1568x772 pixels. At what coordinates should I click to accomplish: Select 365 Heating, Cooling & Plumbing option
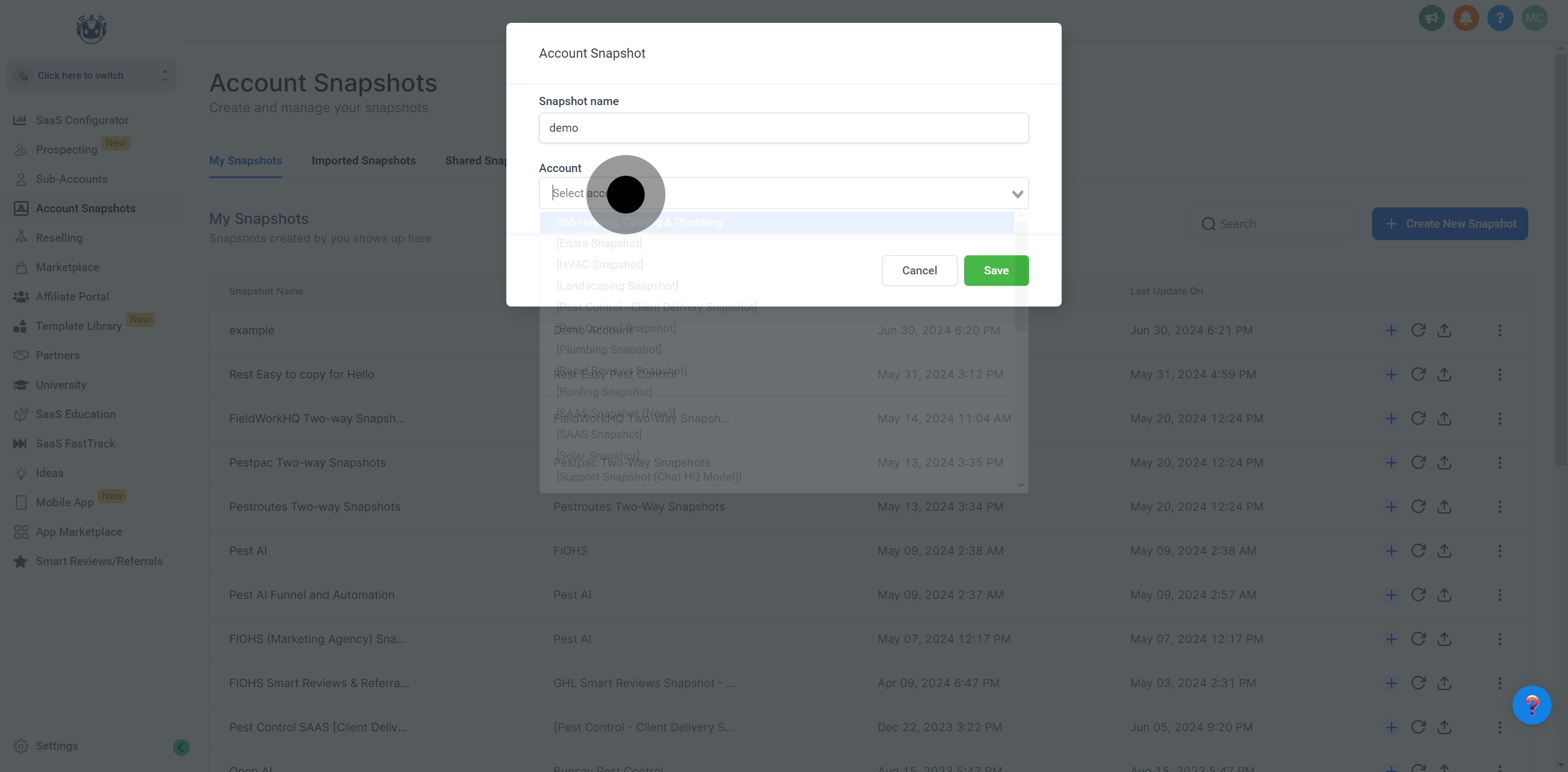point(639,222)
